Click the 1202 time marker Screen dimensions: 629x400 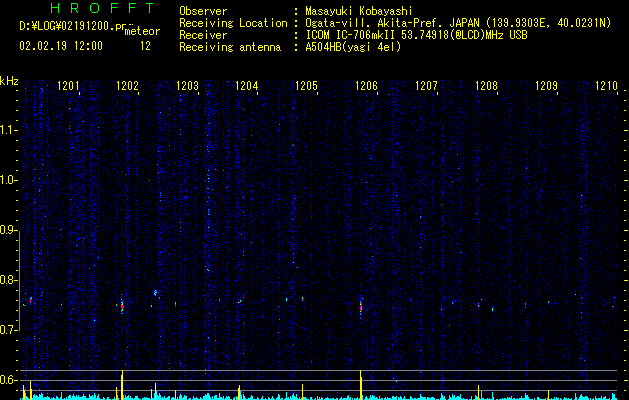click(x=127, y=85)
